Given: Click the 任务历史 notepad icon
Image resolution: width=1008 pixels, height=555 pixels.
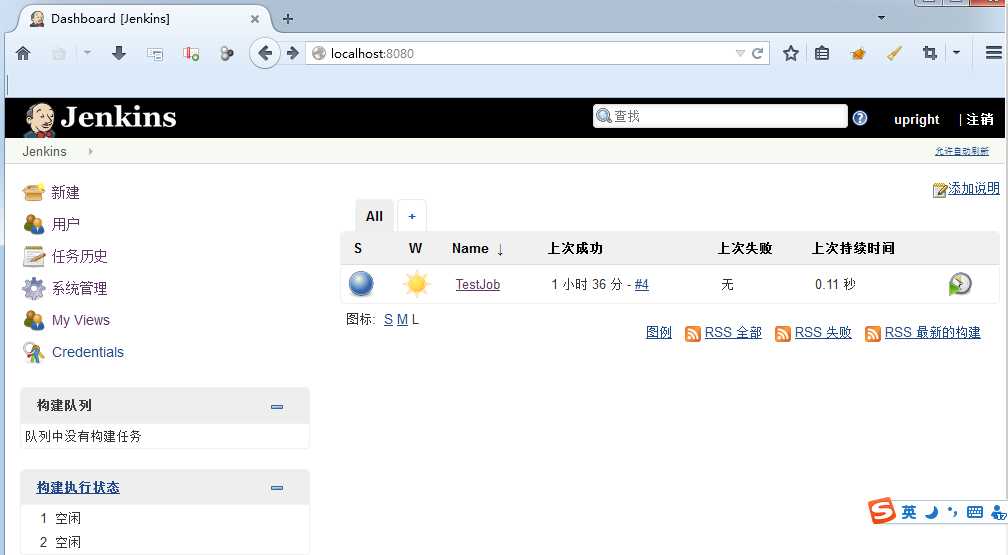Looking at the screenshot, I should click(33, 256).
